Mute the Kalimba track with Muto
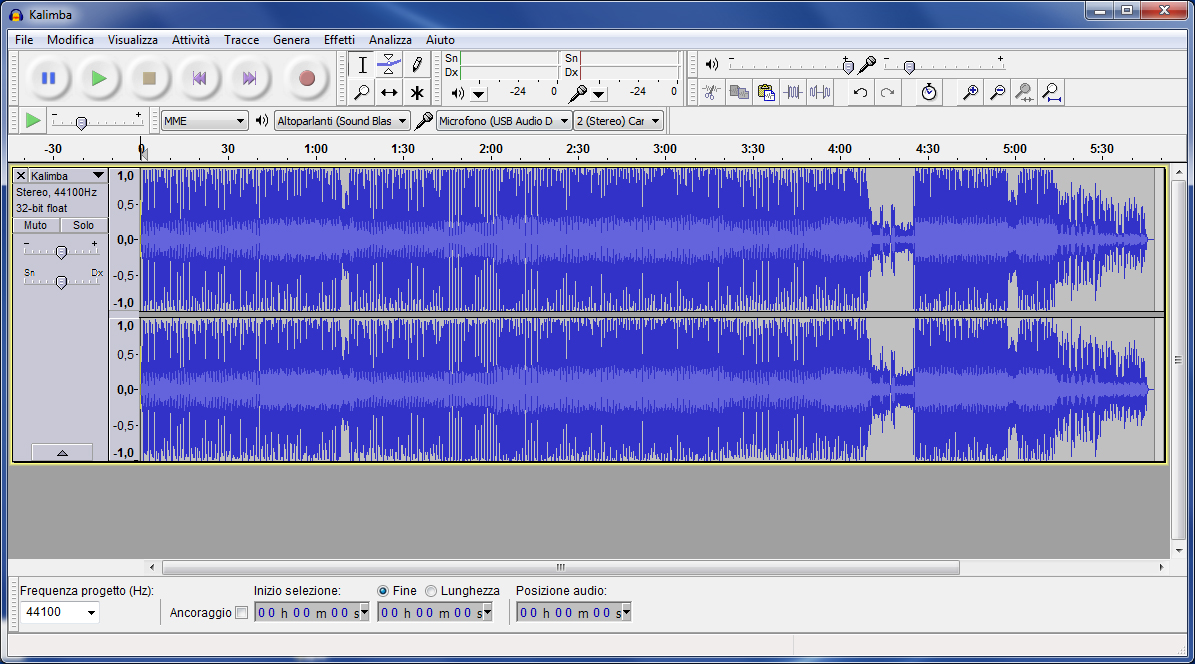1195x664 pixels. point(36,226)
